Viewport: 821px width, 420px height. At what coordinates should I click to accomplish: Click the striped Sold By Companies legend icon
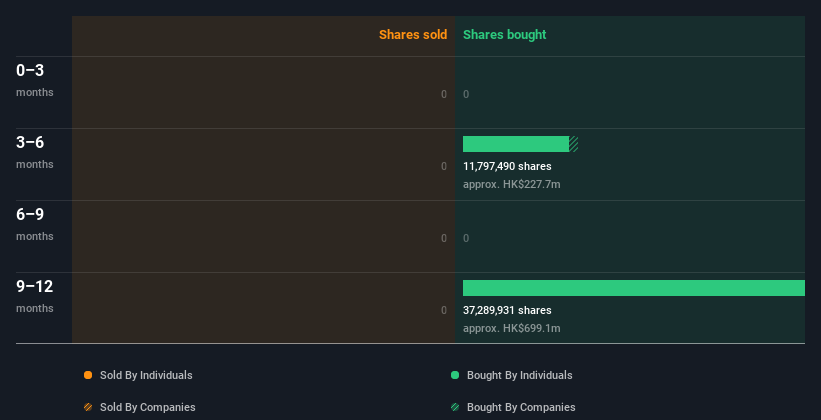pyautogui.click(x=88, y=407)
